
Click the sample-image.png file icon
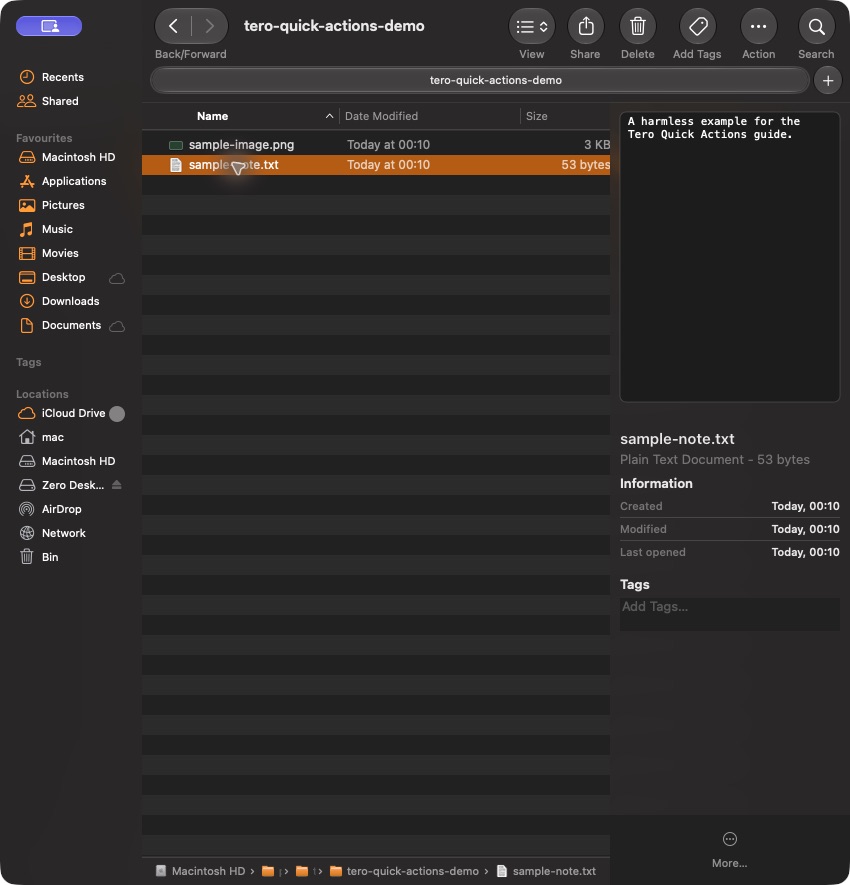click(176, 145)
